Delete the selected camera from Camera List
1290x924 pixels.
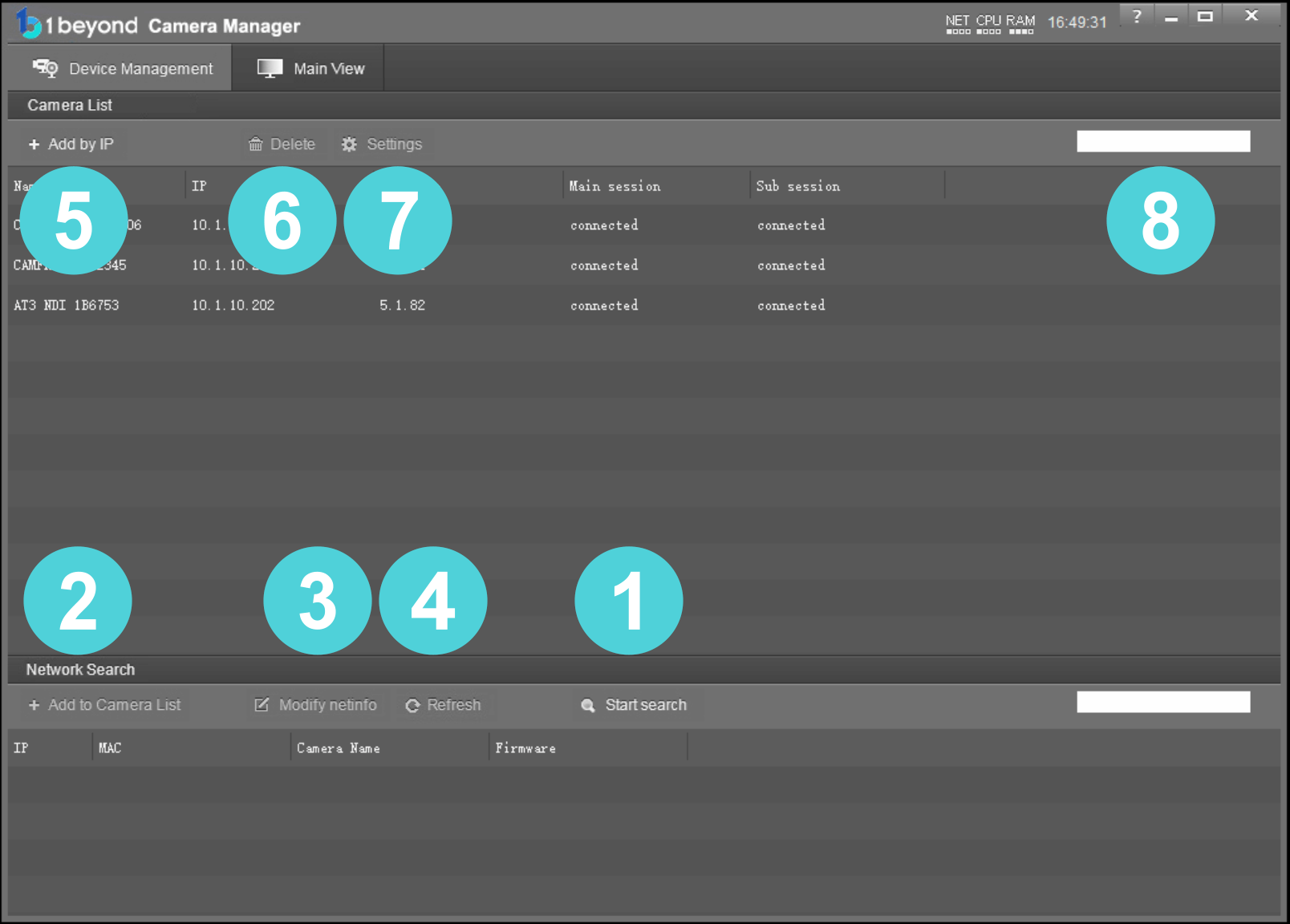pyautogui.click(x=282, y=144)
